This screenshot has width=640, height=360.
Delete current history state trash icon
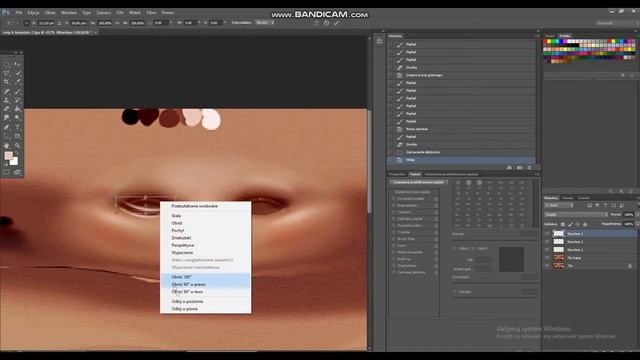pos(529,168)
